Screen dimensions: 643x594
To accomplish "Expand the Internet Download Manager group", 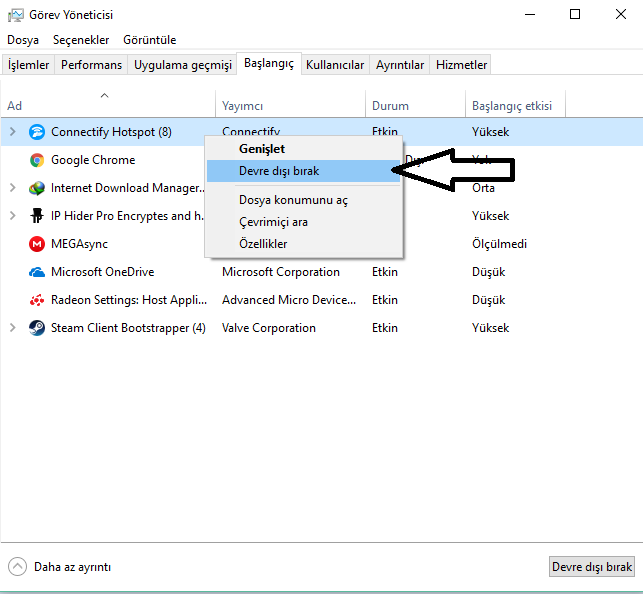I will click(x=13, y=188).
